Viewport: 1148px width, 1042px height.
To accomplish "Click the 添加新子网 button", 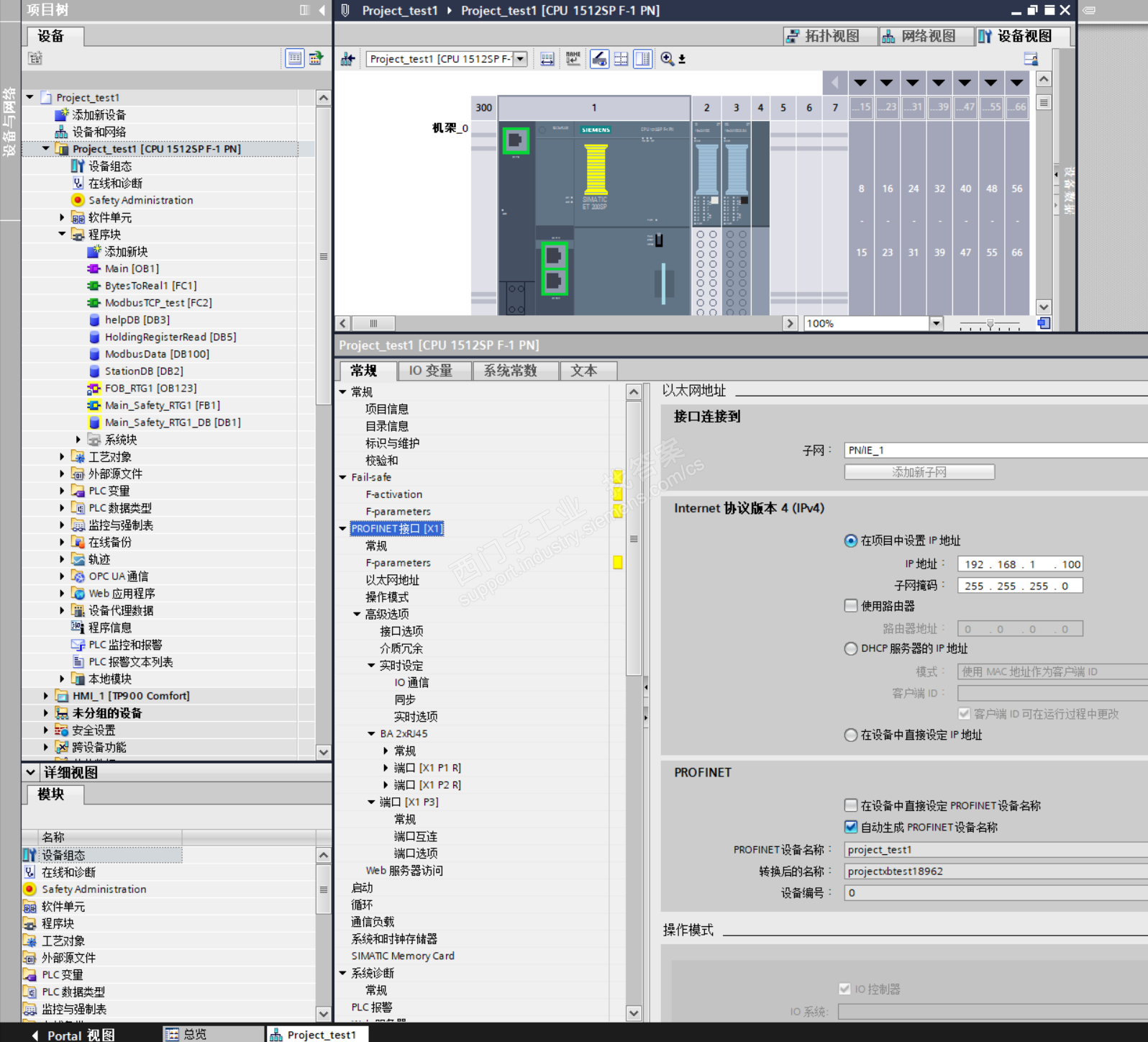I will (919, 472).
